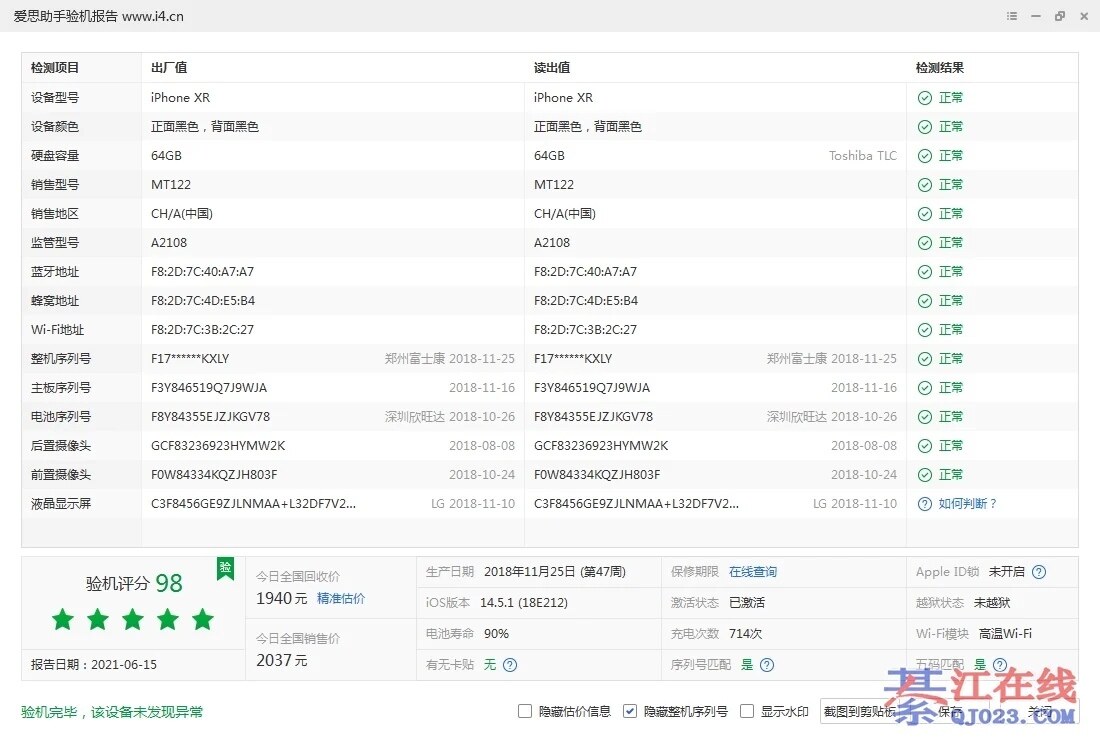1100x749 pixels.
Task: Open the 截图到剪贴板 dropdown
Action: tap(860, 712)
